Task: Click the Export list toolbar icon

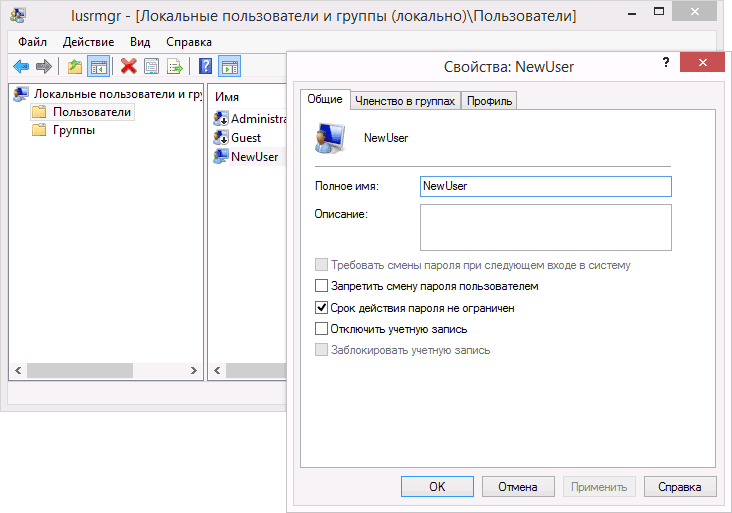Action: point(175,66)
